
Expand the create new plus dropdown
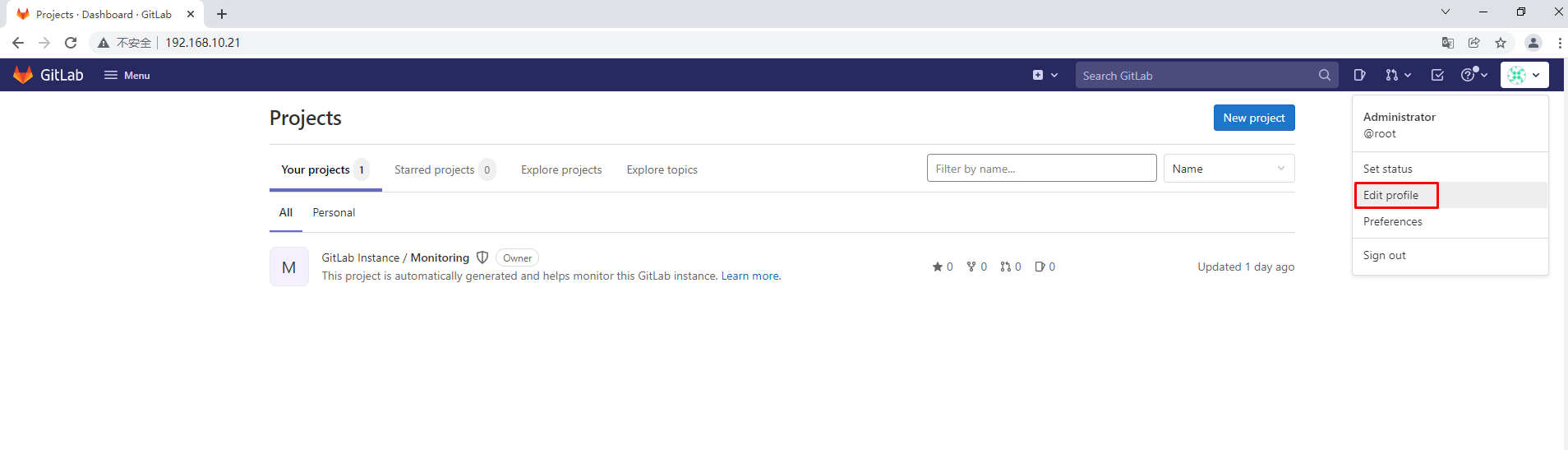tap(1045, 75)
